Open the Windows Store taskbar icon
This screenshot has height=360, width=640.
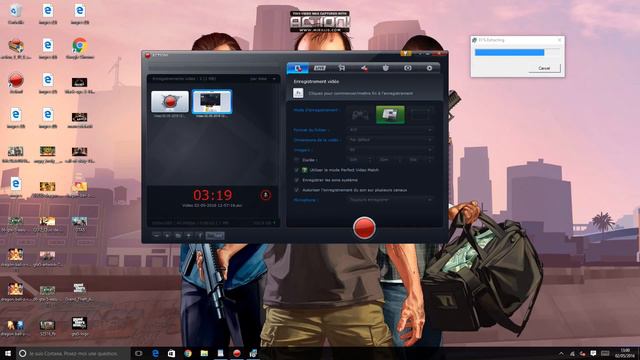[171, 353]
